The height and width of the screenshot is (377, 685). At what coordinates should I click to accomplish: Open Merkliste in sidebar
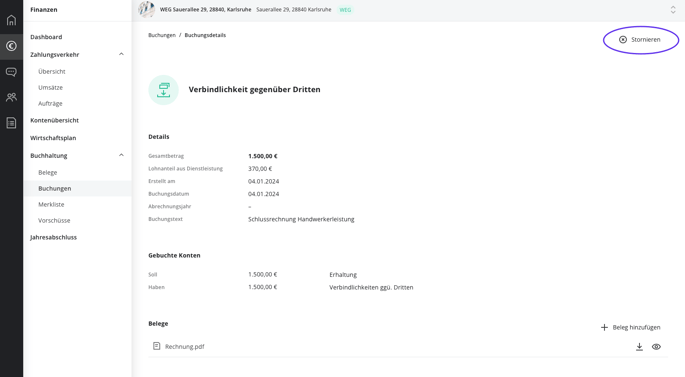pyautogui.click(x=51, y=204)
